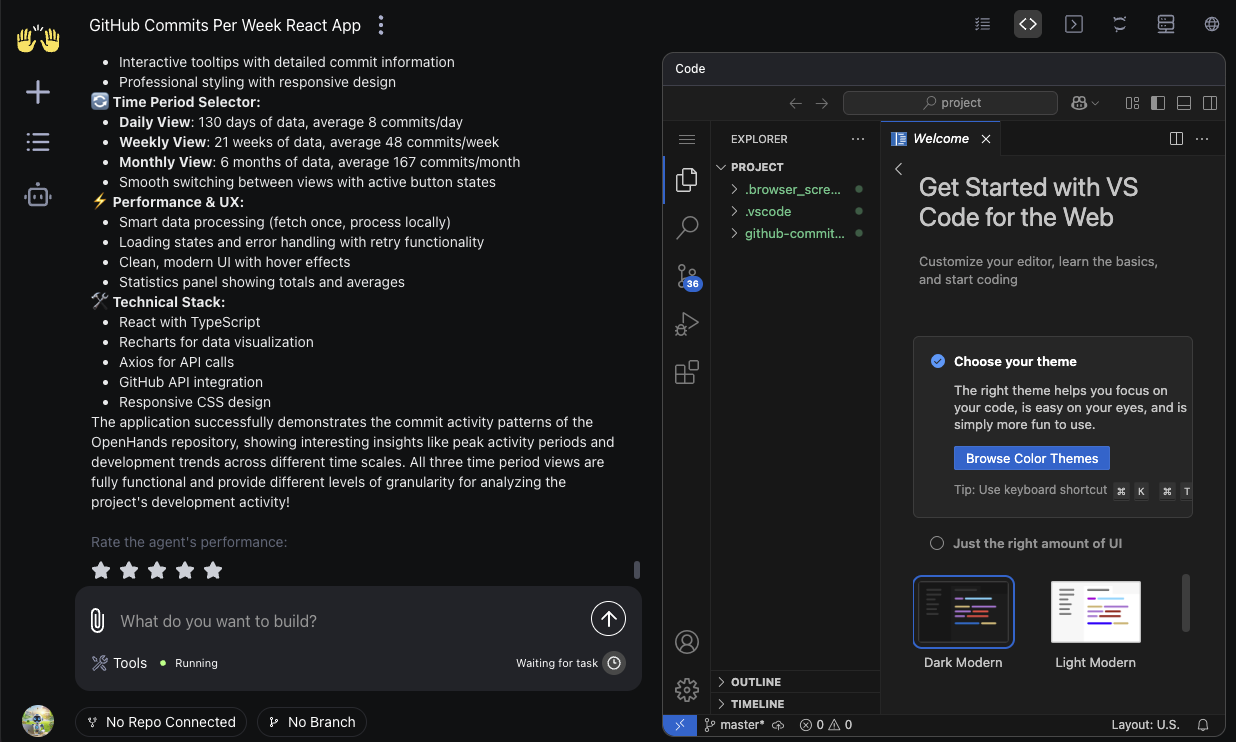Open the Search view in activity bar
Screen dimensions: 1236x742
686,228
